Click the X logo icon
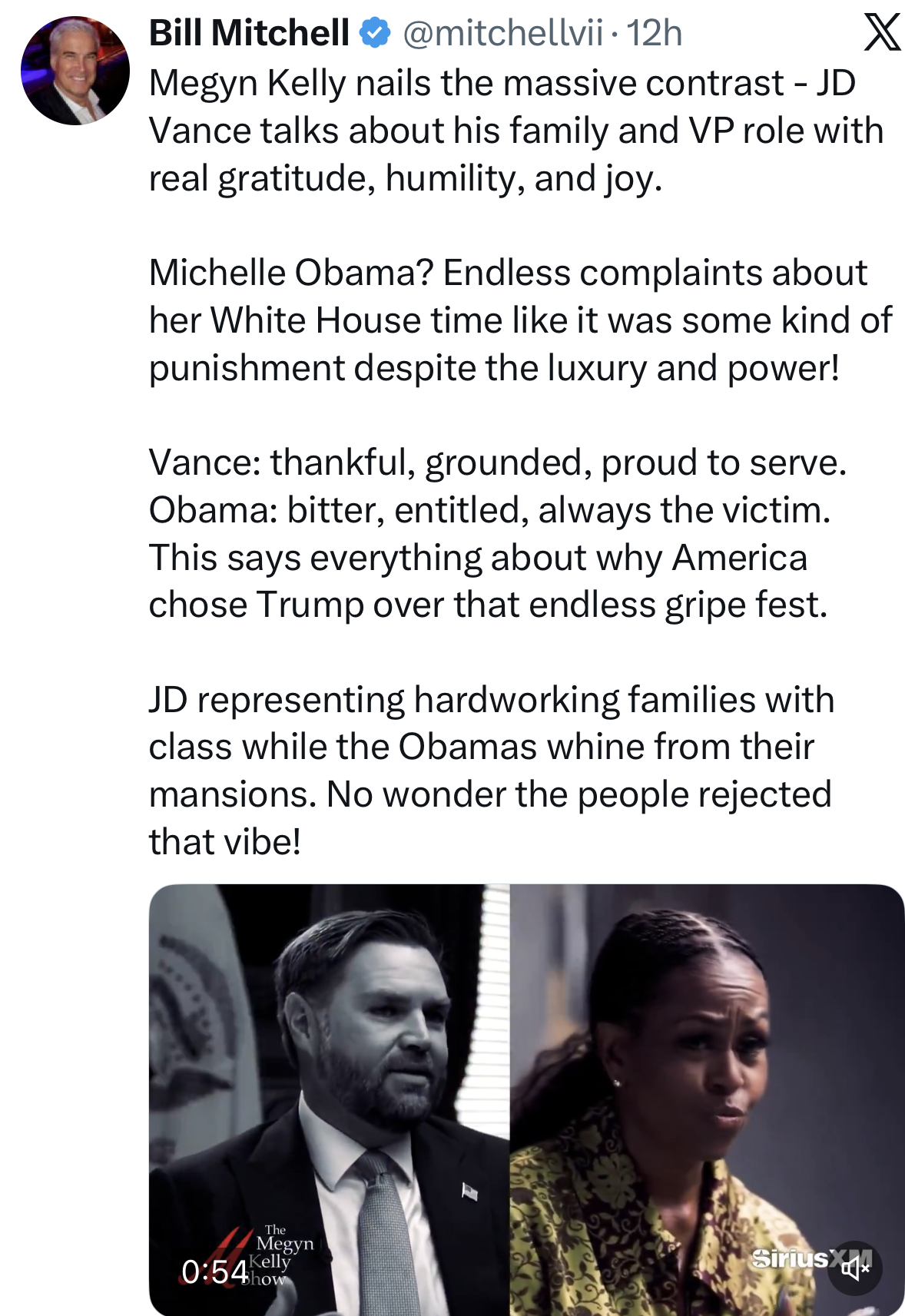Screen dimensions: 905x1316 pyautogui.click(x=881, y=33)
